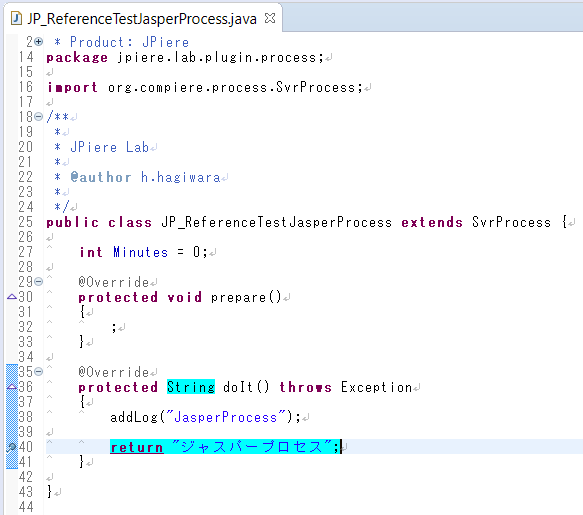Expand the folded header comment at line 2
Image resolution: width=583 pixels, height=515 pixels.
click(39, 42)
